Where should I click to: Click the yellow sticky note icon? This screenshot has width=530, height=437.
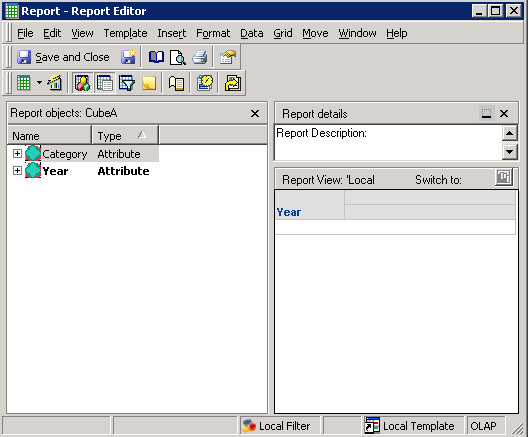click(149, 83)
